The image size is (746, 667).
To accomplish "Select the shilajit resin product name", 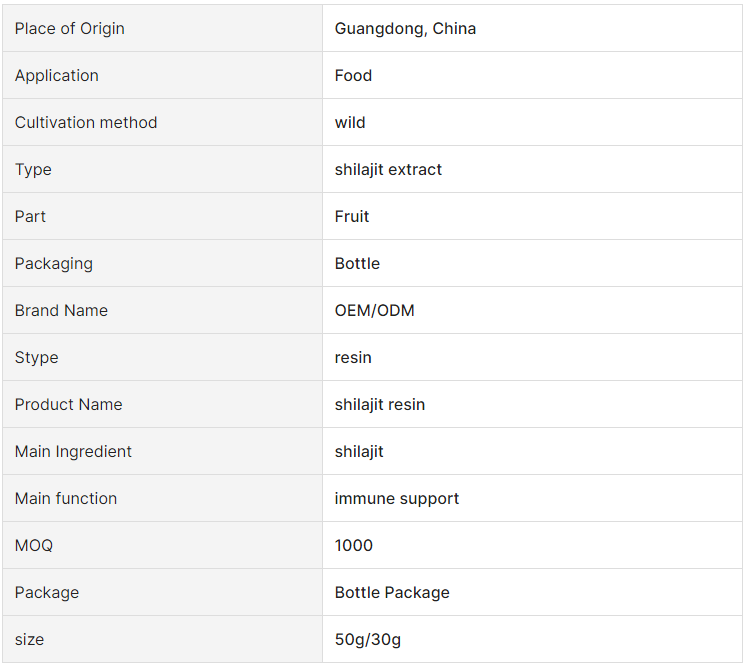I will point(380,404).
